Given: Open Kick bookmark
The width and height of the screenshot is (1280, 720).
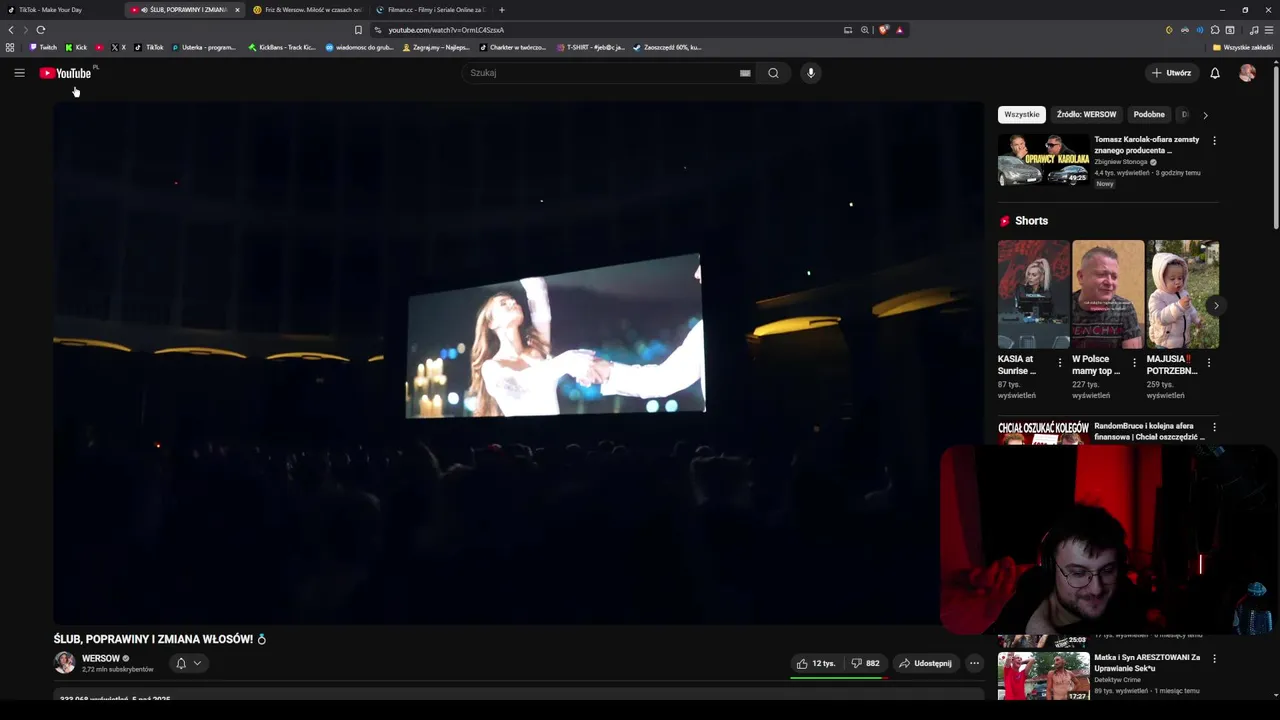Looking at the screenshot, I should 76,47.
